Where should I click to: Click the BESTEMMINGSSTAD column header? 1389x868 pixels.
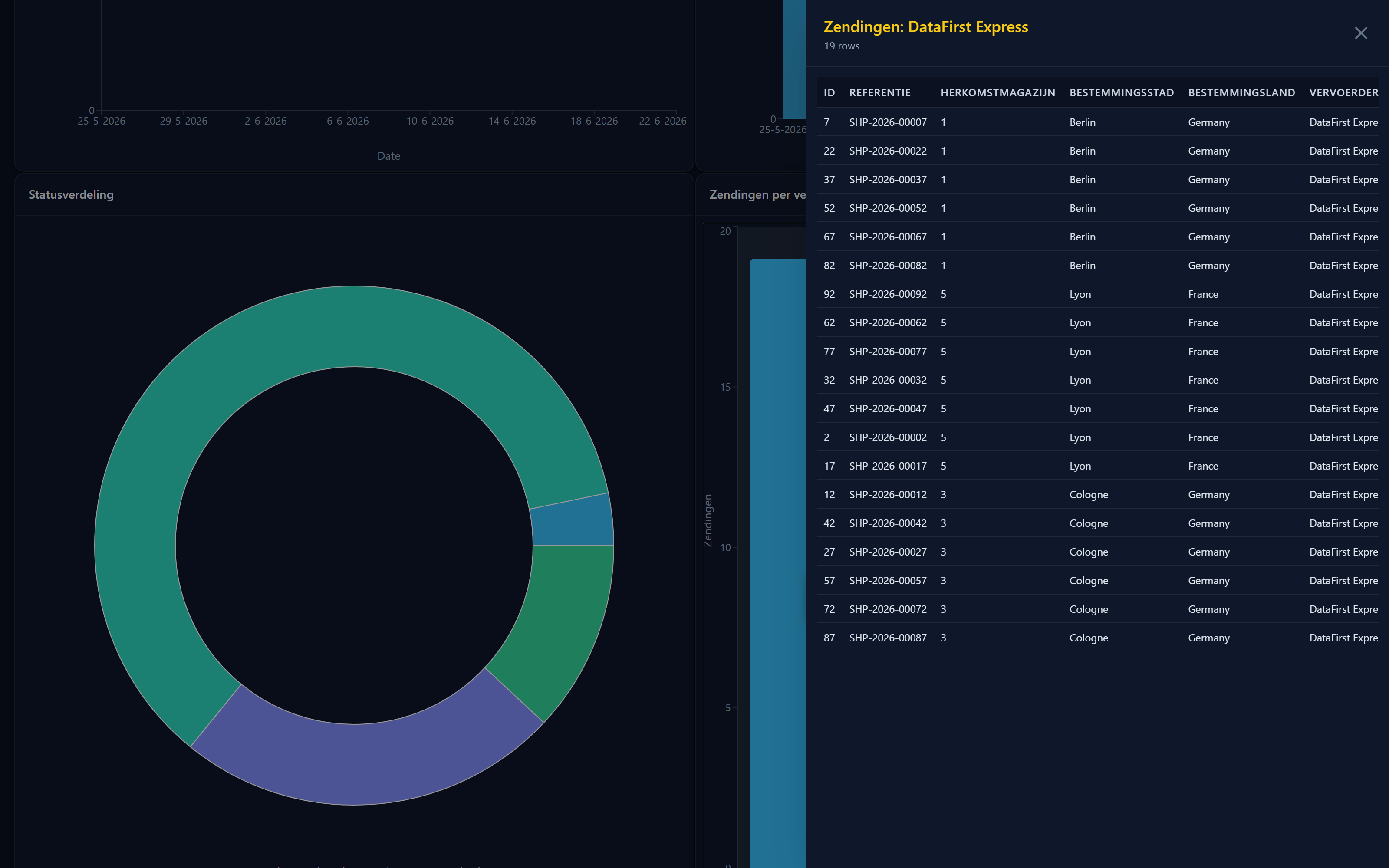pyautogui.click(x=1122, y=92)
